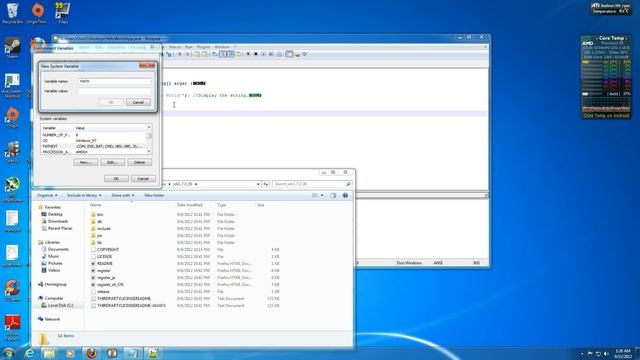
Task: Select the COPYRIGHT file in Explorer
Action: click(108, 249)
